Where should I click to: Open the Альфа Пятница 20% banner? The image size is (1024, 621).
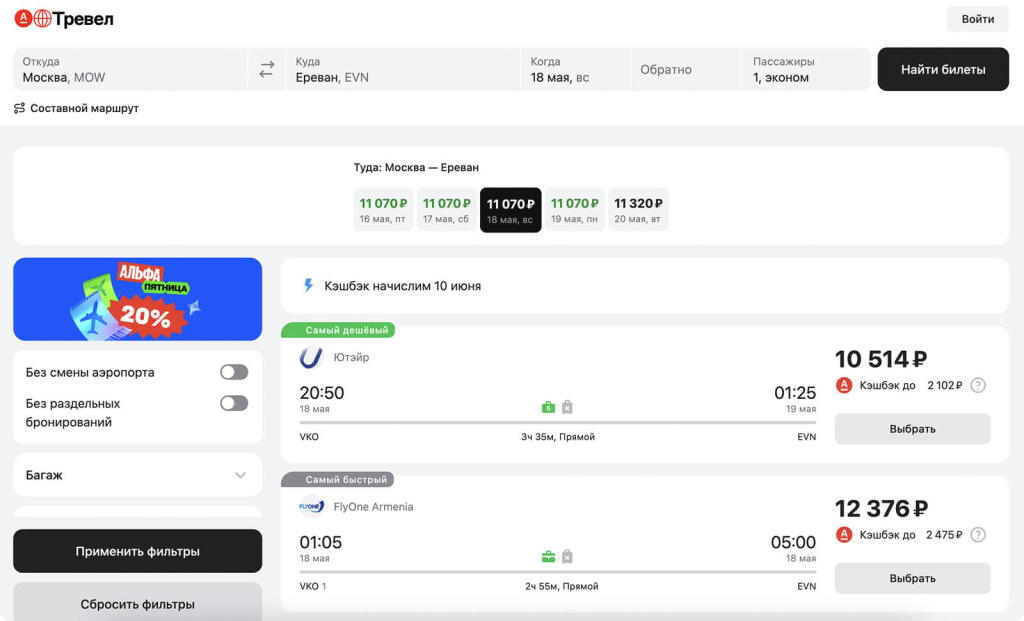coord(137,299)
